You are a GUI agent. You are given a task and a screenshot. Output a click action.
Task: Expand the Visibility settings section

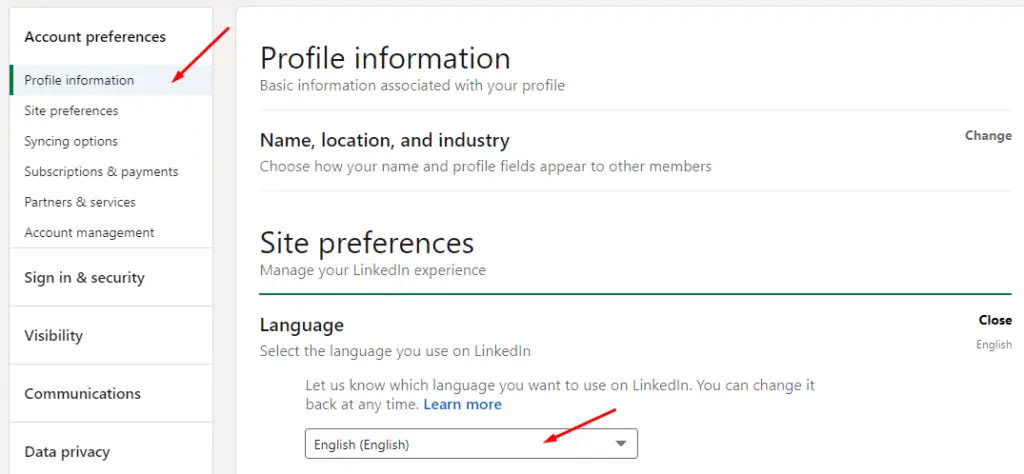(x=53, y=336)
